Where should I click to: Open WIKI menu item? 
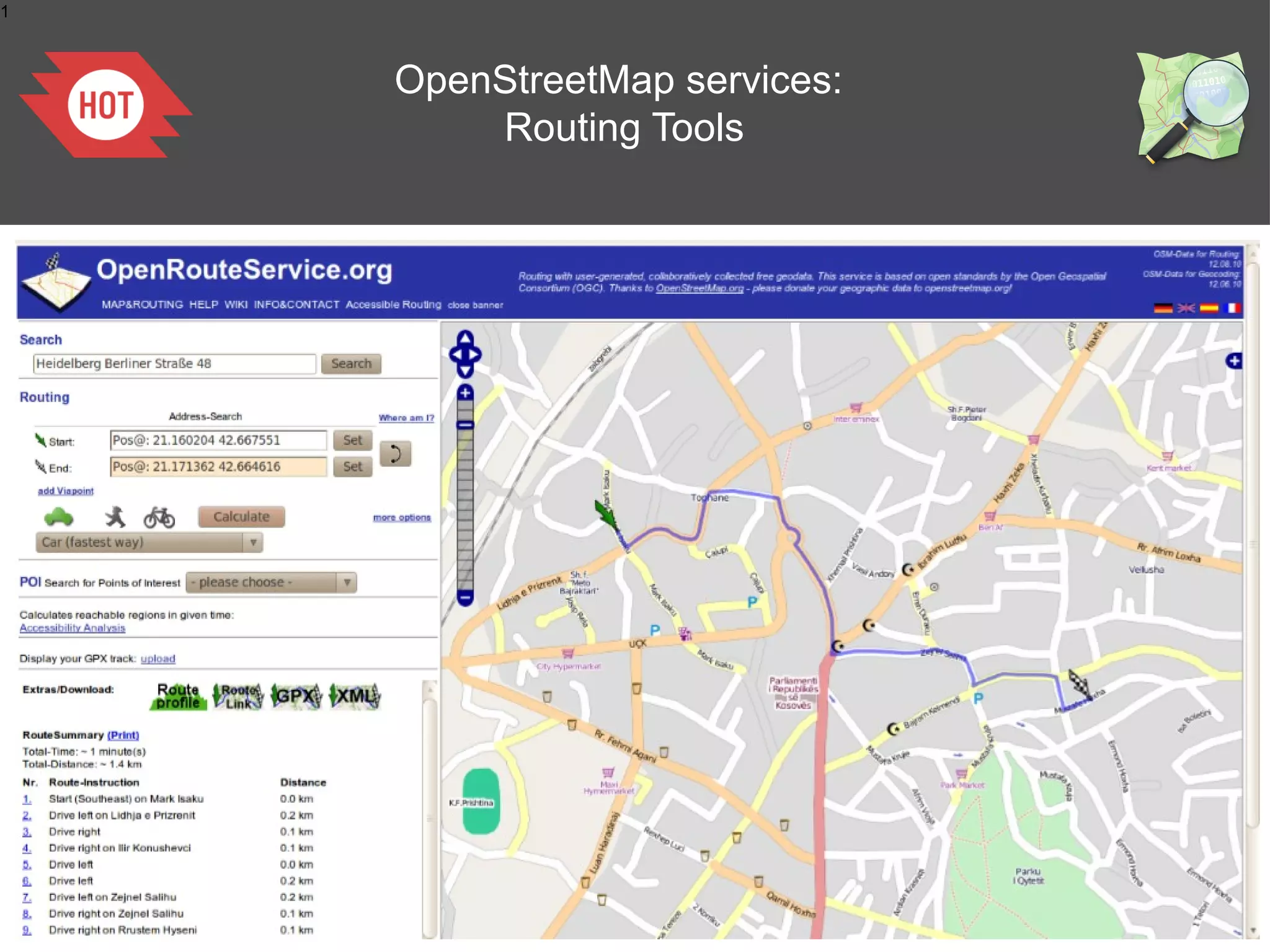[236, 305]
